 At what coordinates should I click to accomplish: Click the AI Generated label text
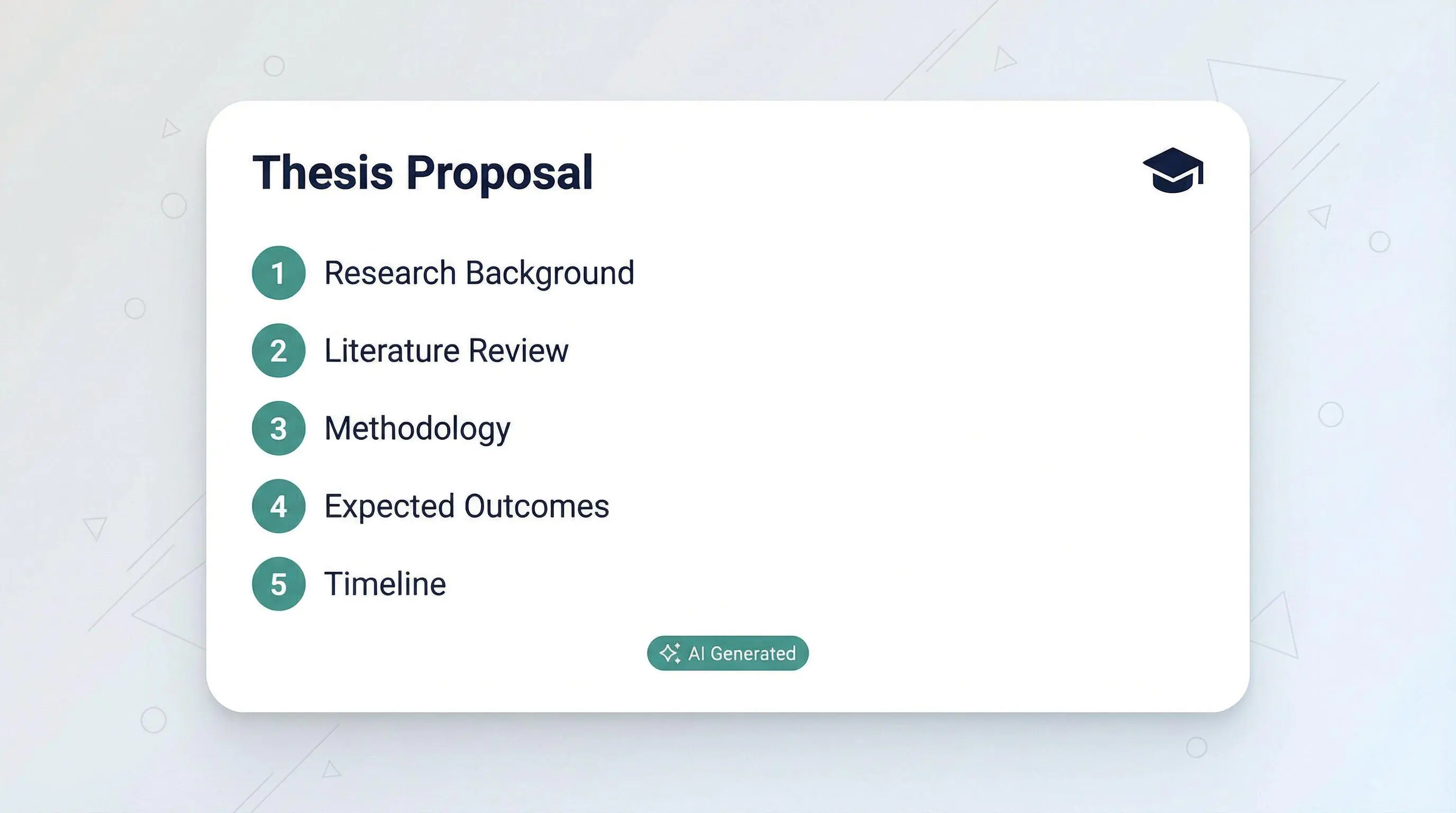coord(742,654)
